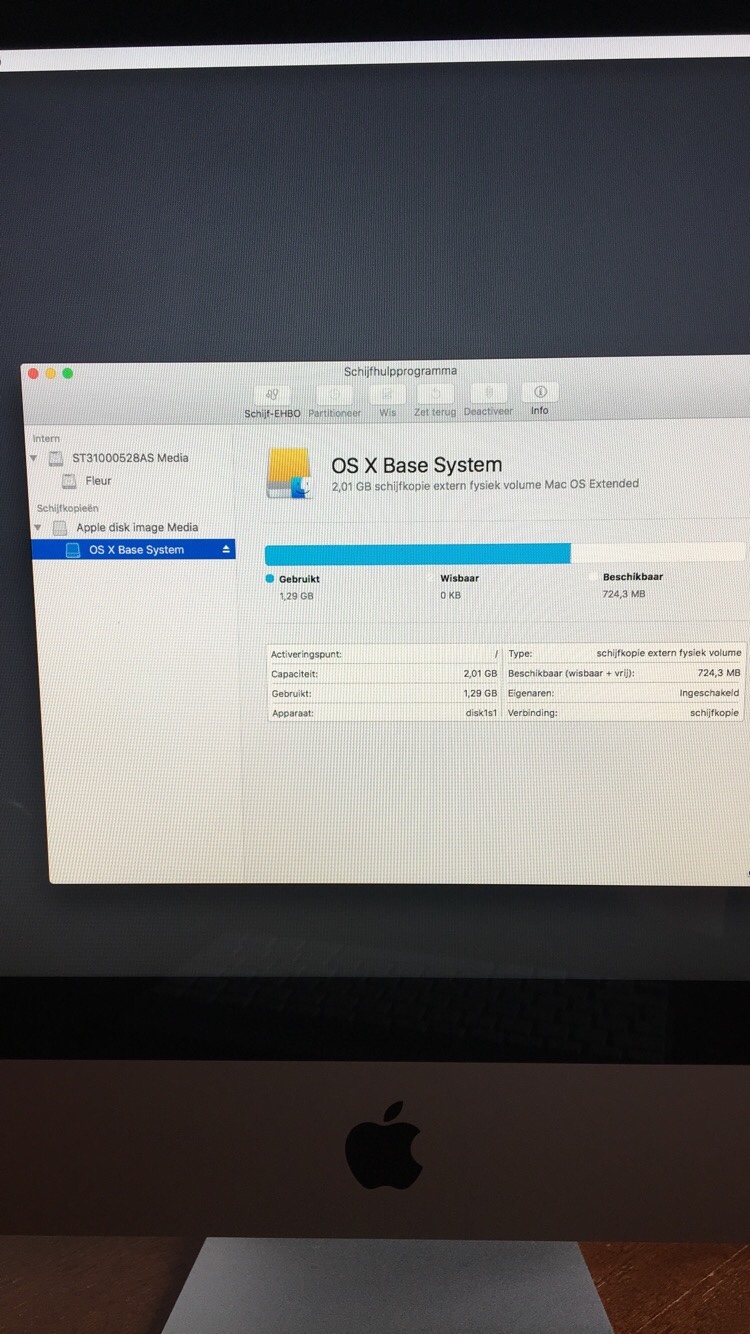Click the large OS X Base System drive icon

(290, 473)
